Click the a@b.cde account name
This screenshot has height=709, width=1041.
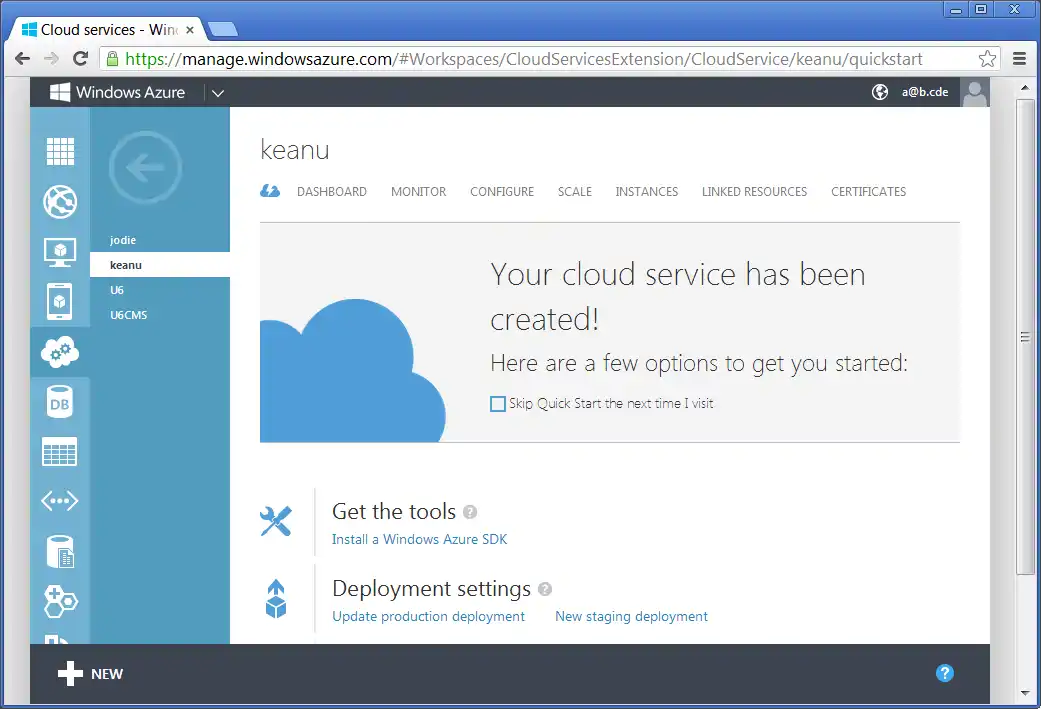click(x=925, y=92)
